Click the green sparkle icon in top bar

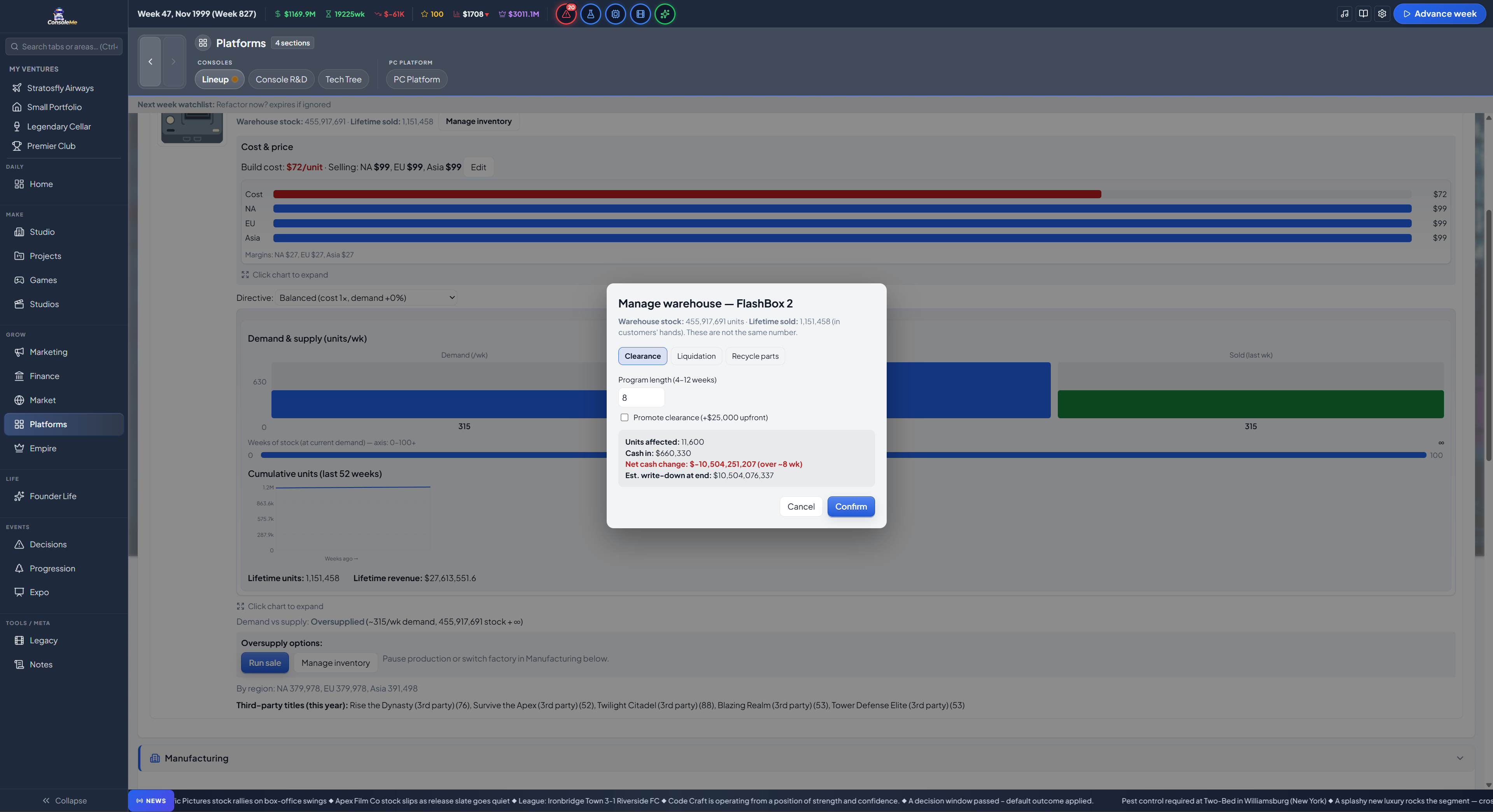tap(665, 14)
